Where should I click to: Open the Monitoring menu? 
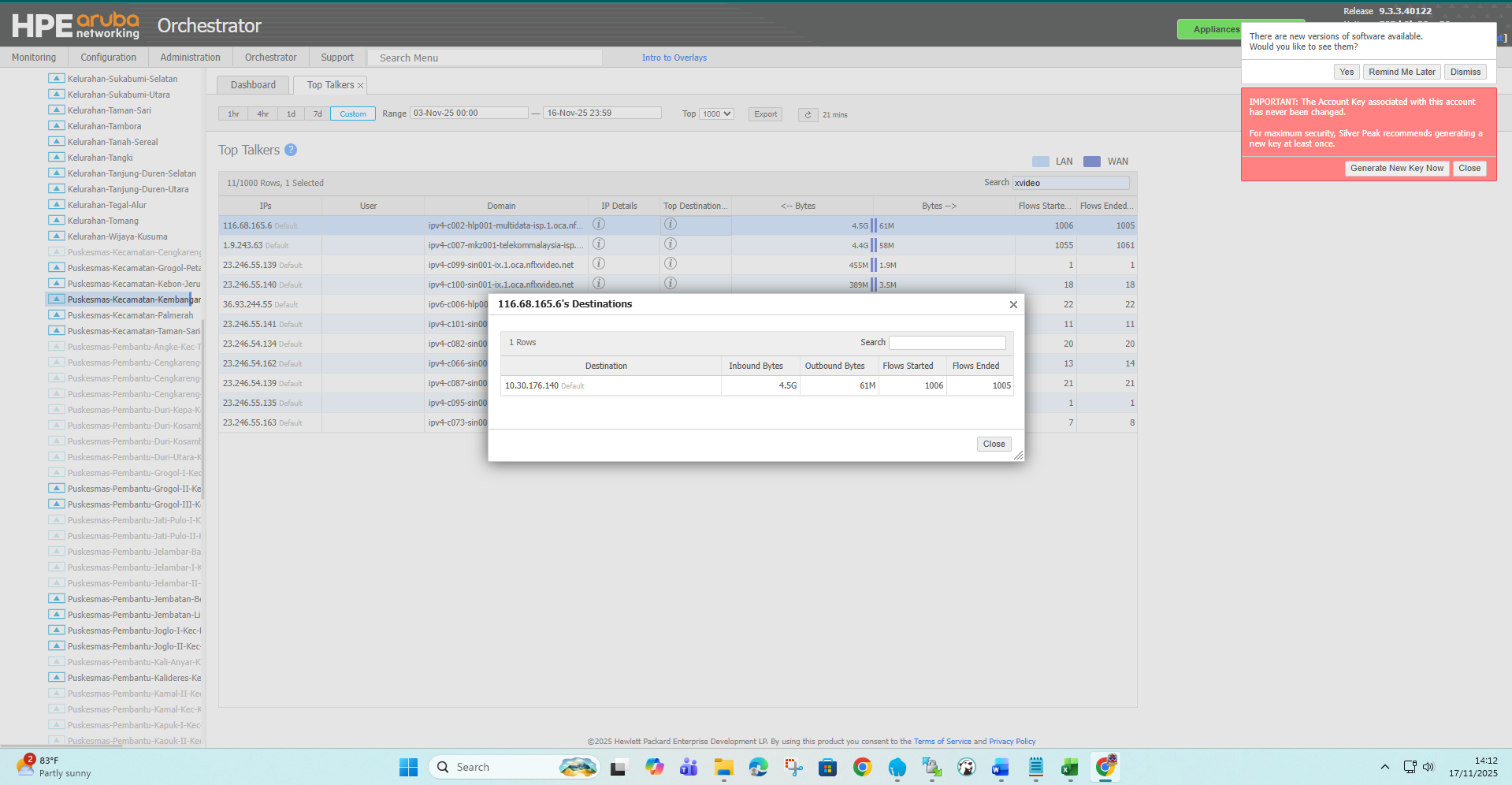click(x=34, y=58)
